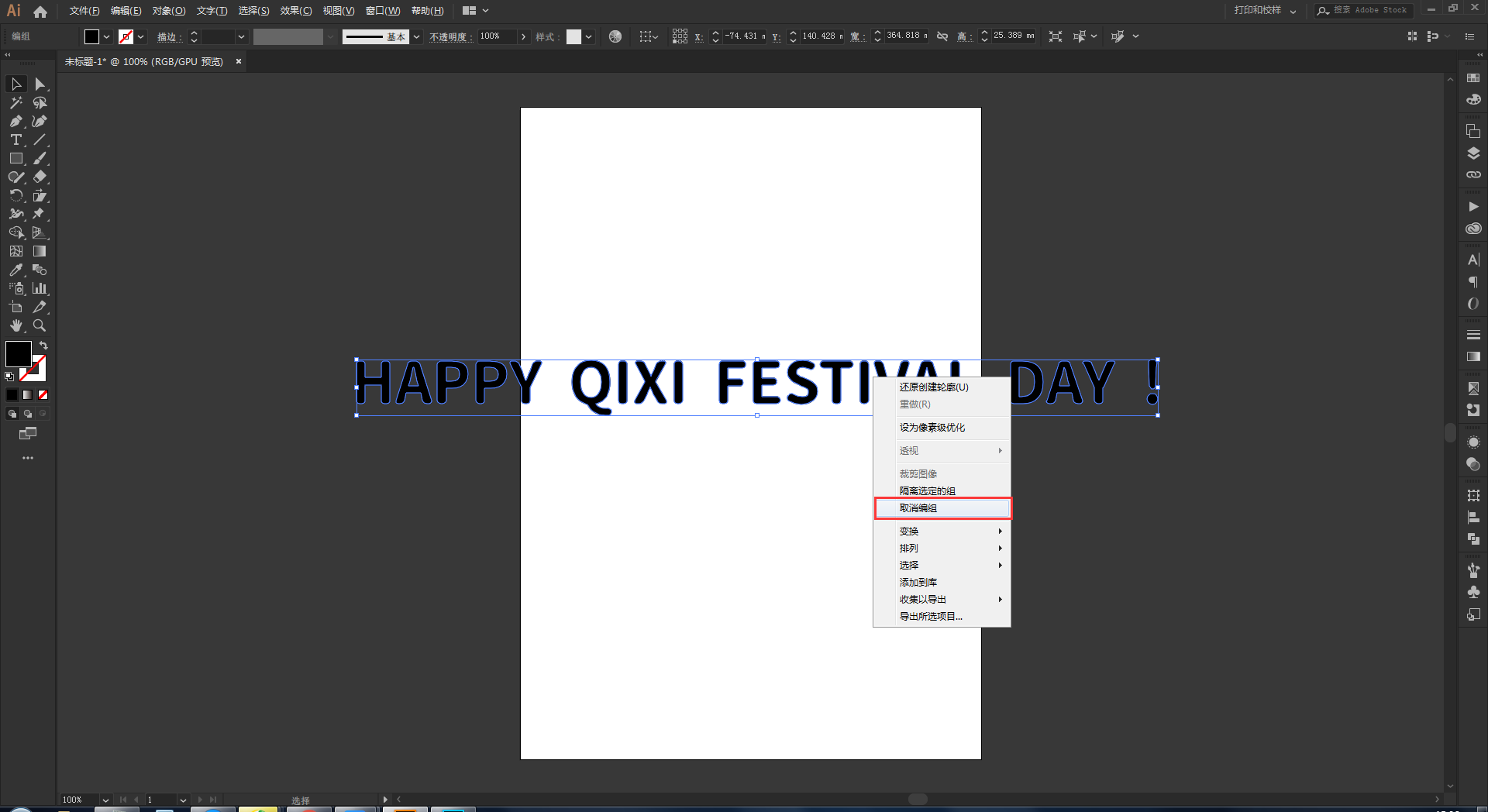Swap fill and stroke colors
This screenshot has height=812, width=1488.
(x=43, y=346)
